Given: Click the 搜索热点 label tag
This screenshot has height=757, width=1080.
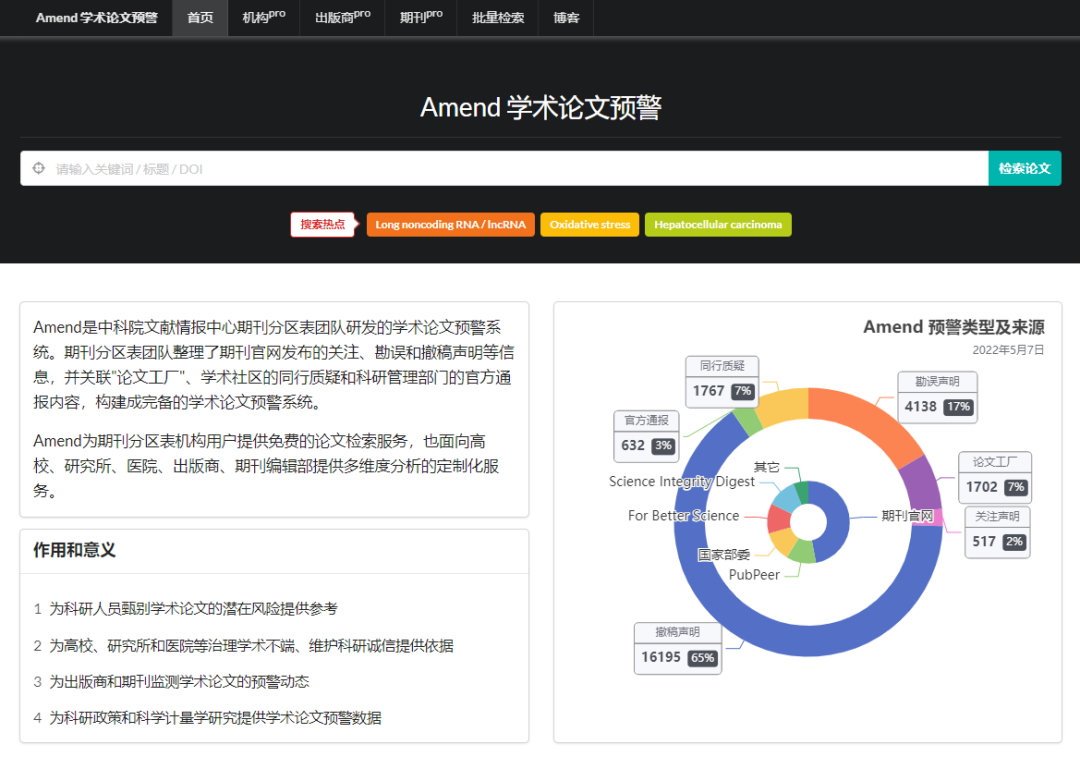Looking at the screenshot, I should 322,225.
